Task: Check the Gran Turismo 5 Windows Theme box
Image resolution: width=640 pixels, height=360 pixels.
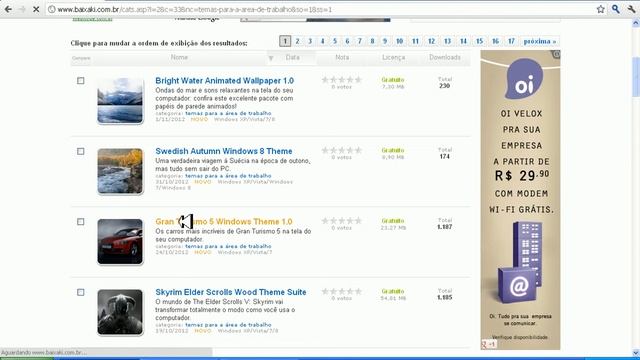Action: (81, 222)
